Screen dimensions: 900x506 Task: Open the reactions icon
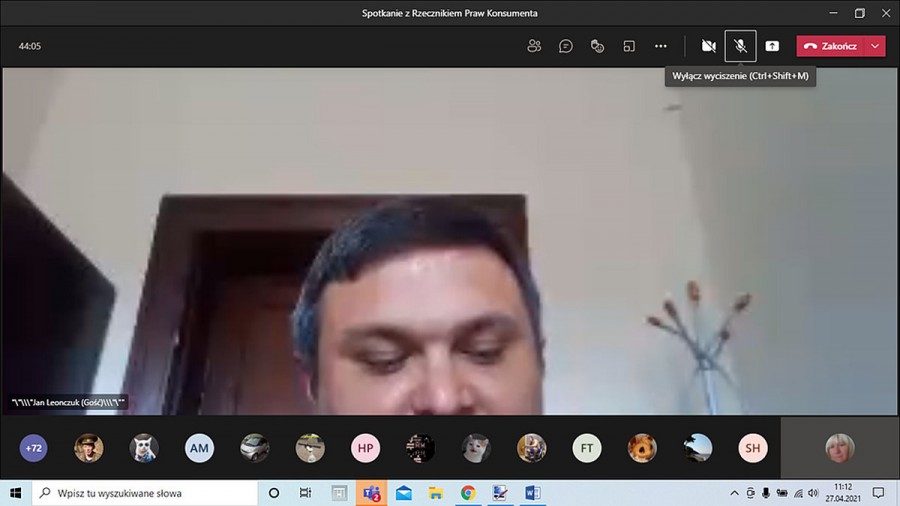coord(597,46)
